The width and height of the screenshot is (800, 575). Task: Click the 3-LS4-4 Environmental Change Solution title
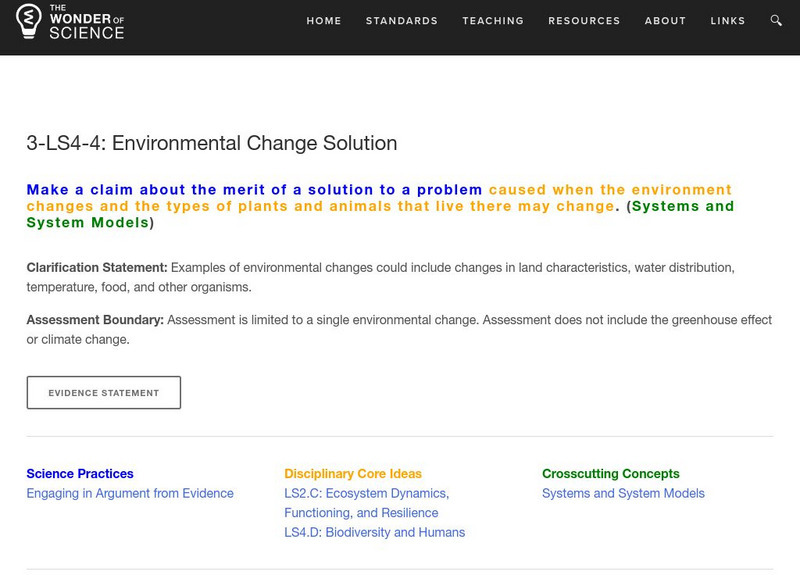pos(212,143)
